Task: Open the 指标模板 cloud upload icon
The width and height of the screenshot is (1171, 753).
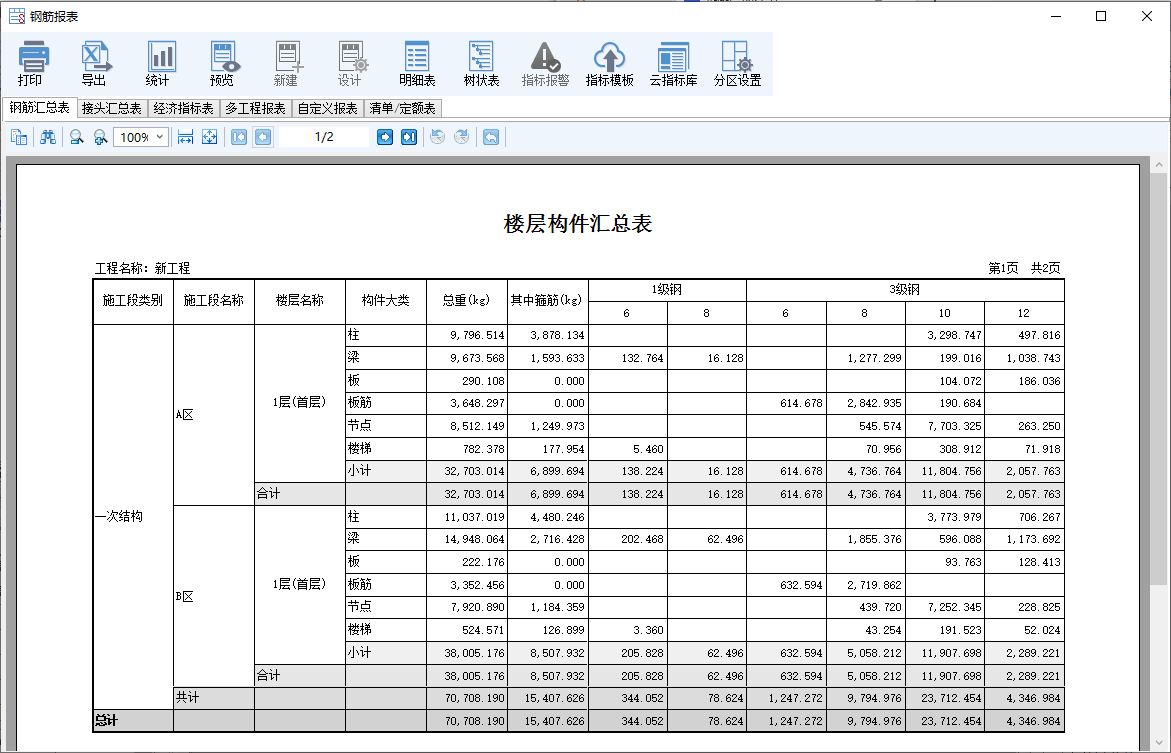Action: pyautogui.click(x=609, y=63)
